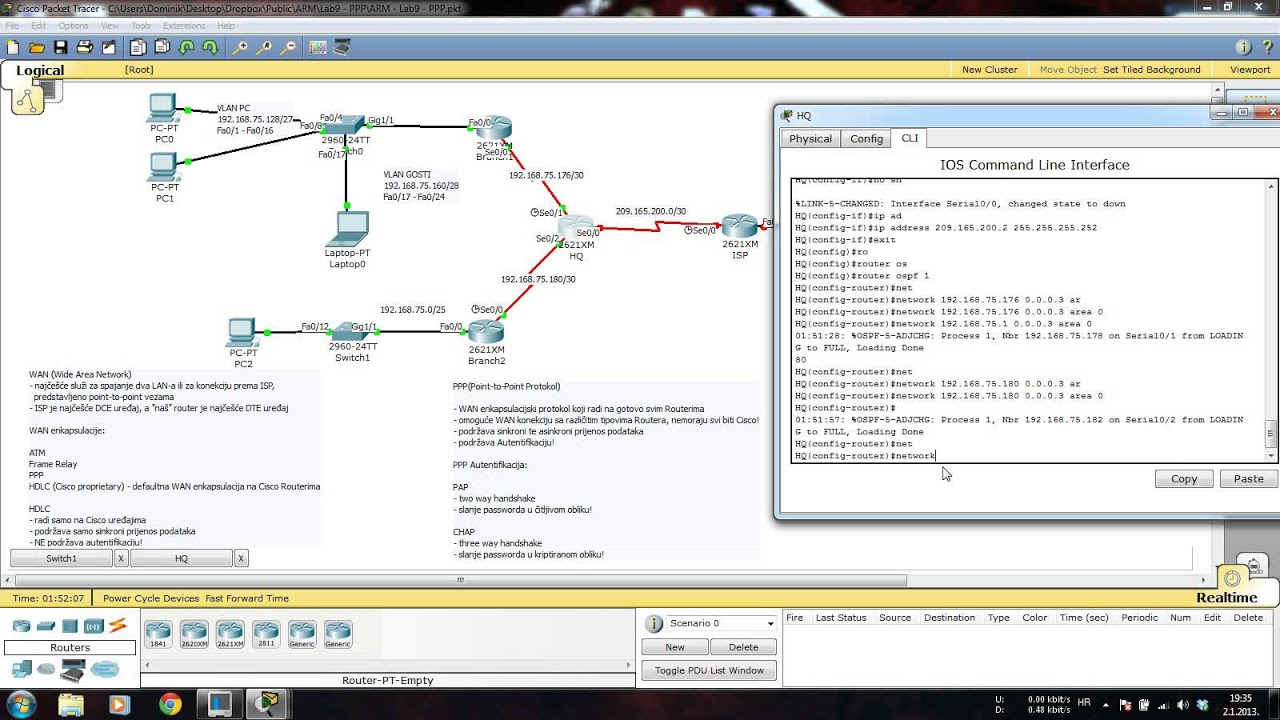This screenshot has width=1280, height=720.
Task: Select the Switches device category icon
Action: [46, 626]
